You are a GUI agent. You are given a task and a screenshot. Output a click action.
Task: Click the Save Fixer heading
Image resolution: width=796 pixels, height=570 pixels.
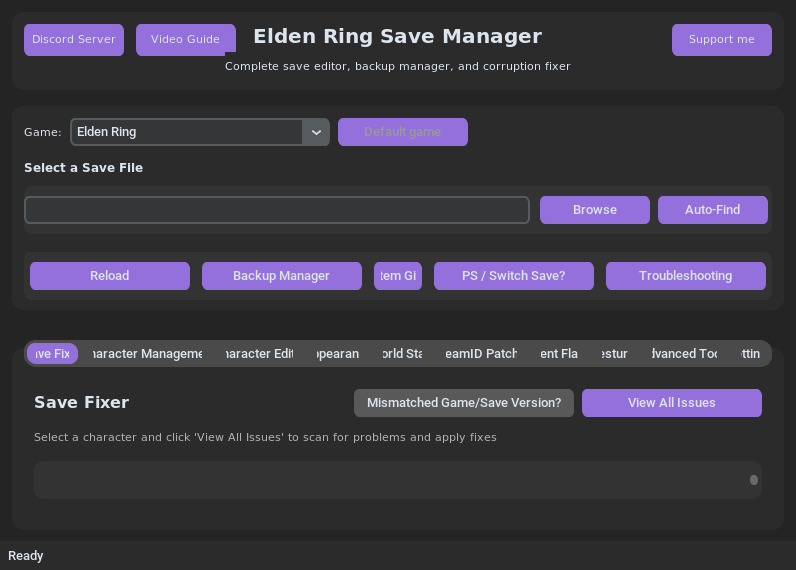(x=82, y=403)
